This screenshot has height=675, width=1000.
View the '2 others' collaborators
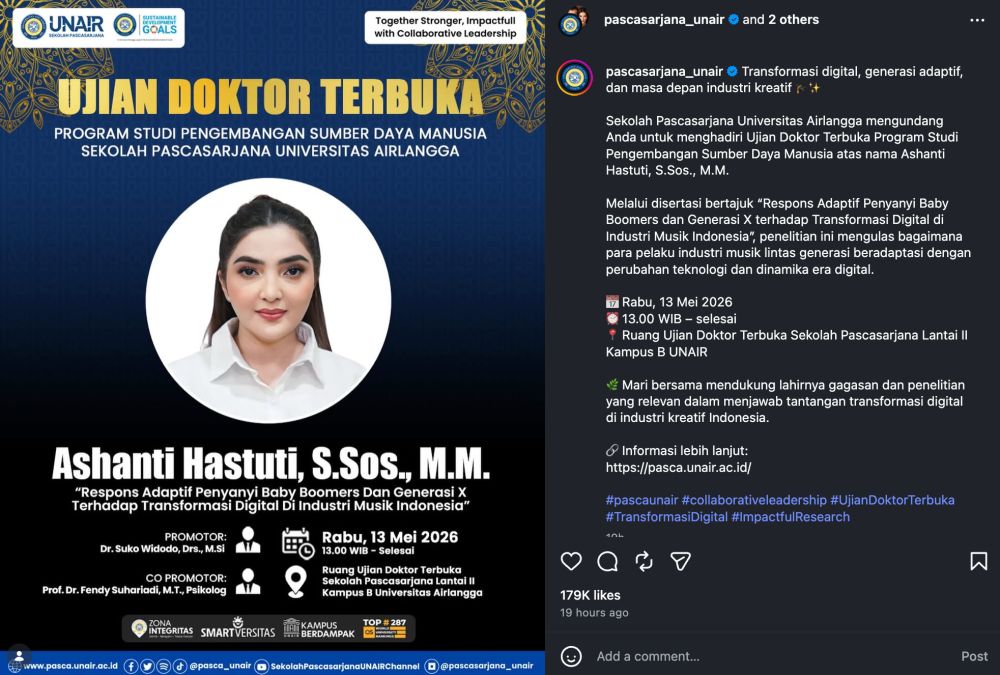(x=793, y=20)
